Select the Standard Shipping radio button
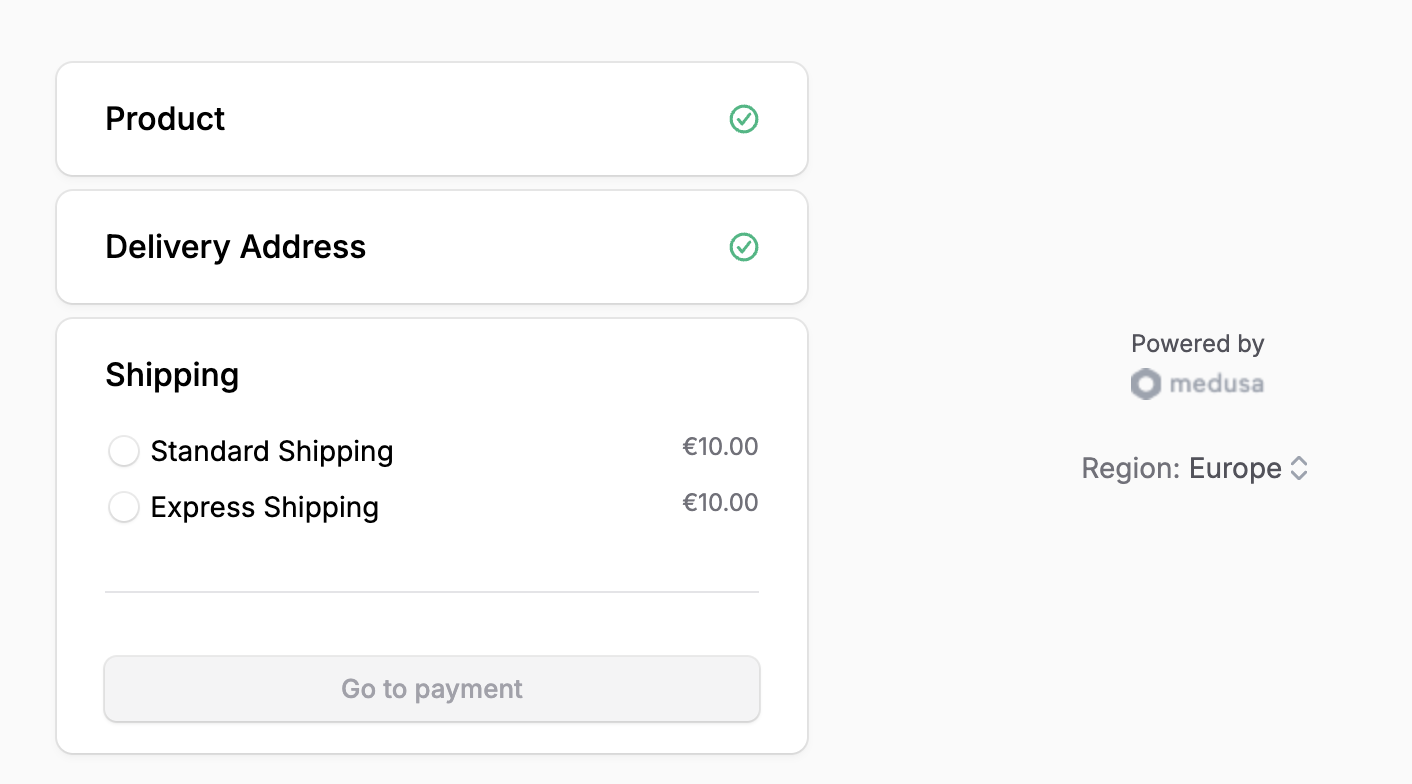The image size is (1412, 784). pos(124,451)
